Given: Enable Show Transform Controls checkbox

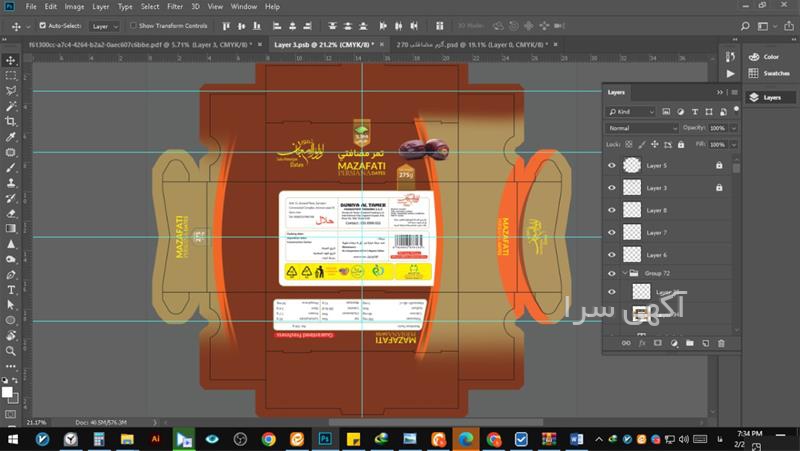Looking at the screenshot, I should pos(135,25).
